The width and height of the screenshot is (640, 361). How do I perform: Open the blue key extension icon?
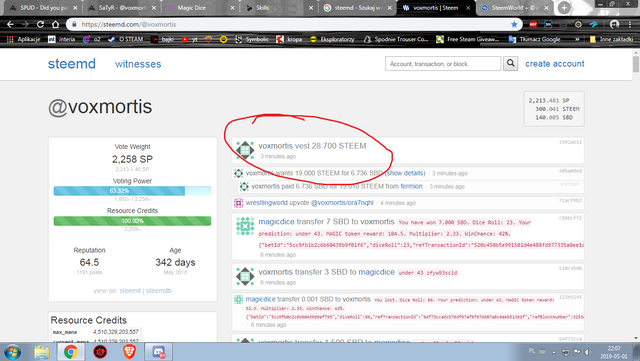coord(594,25)
